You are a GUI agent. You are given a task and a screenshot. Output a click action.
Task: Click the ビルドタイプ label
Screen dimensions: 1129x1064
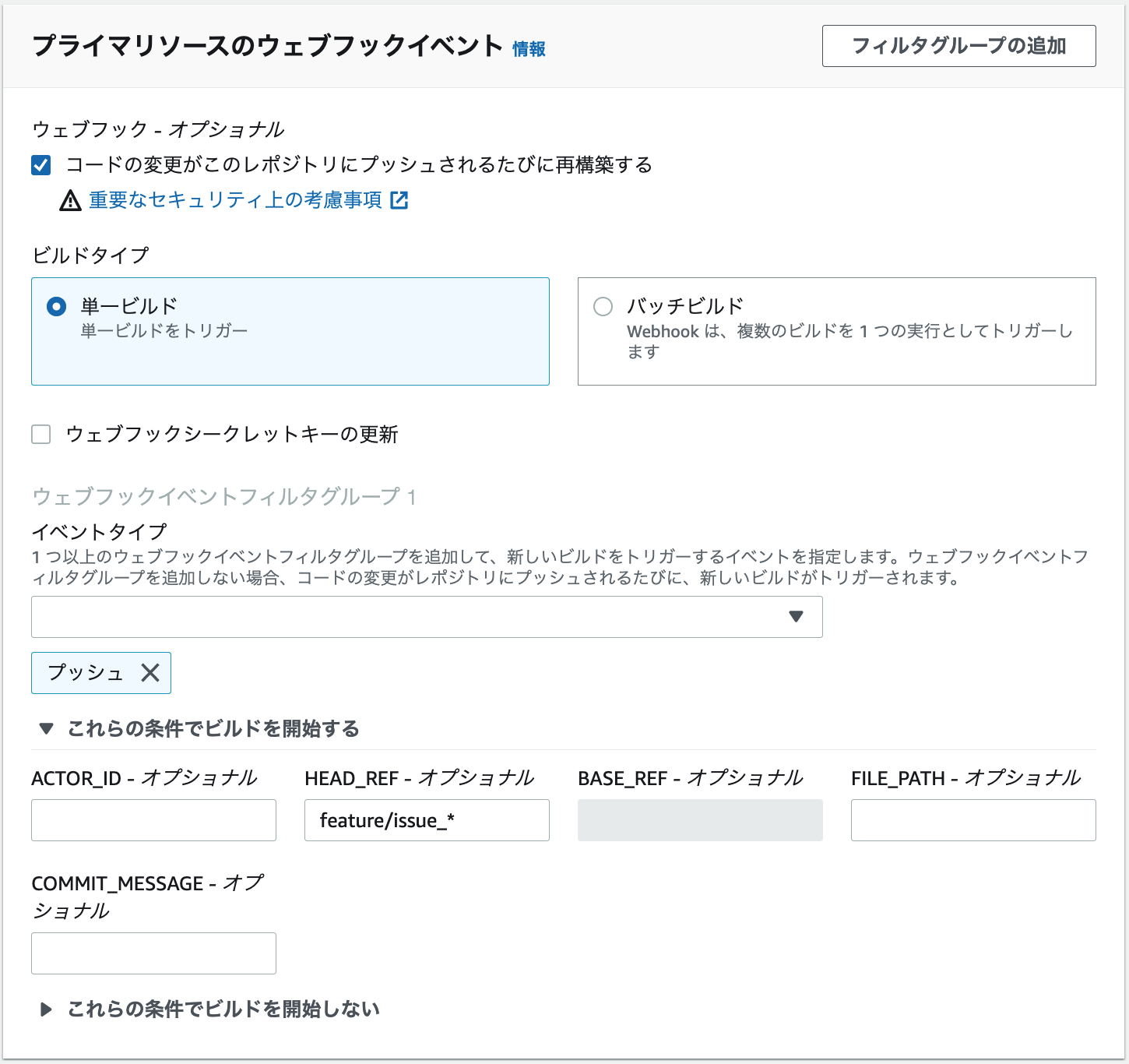[90, 255]
